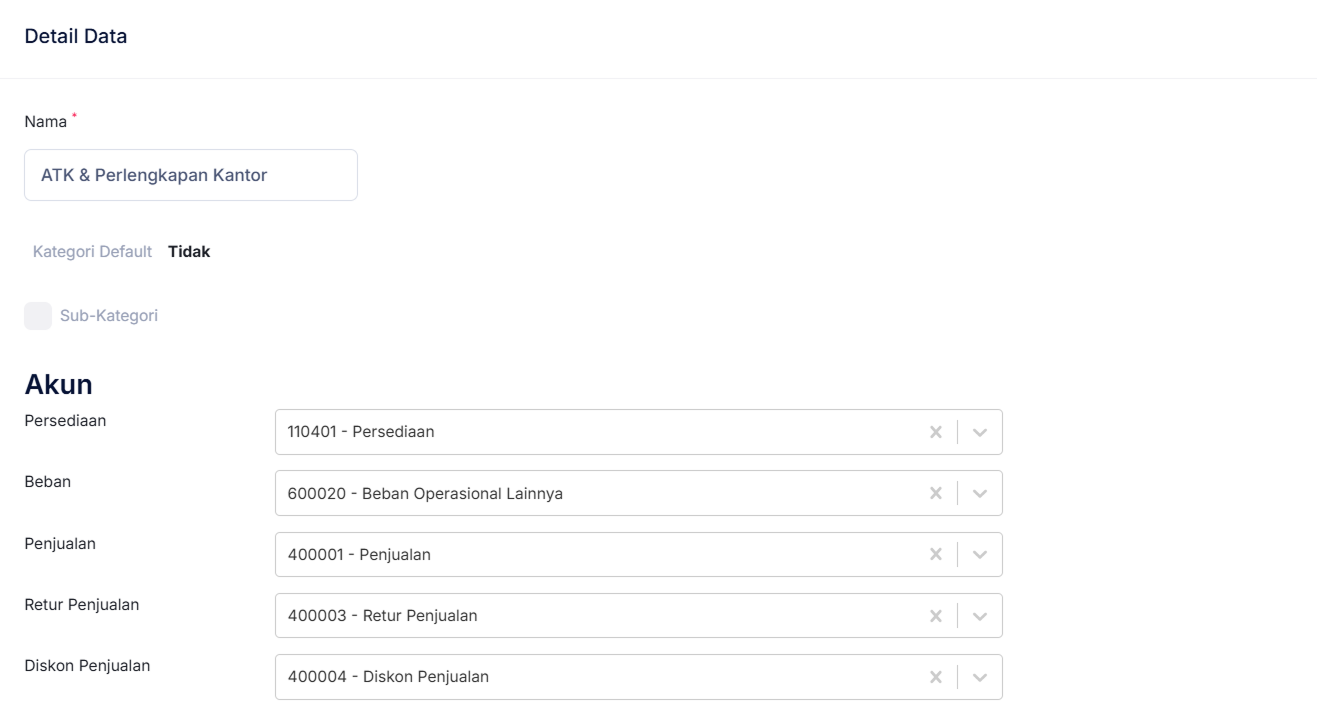Click the 400001 - Penjualan combo box
The height and width of the screenshot is (707, 1317).
point(600,554)
